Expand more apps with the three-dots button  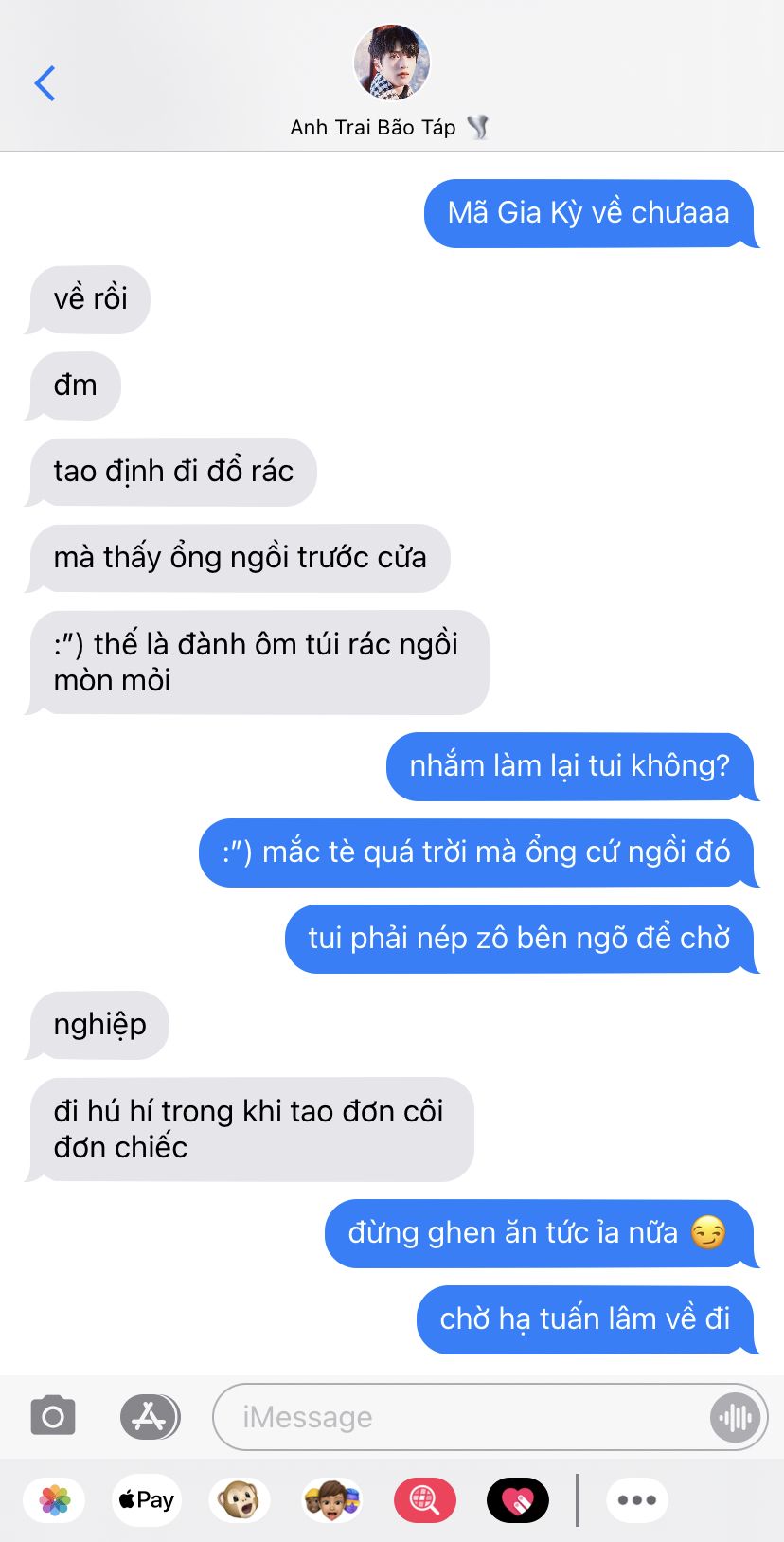coord(637,1500)
